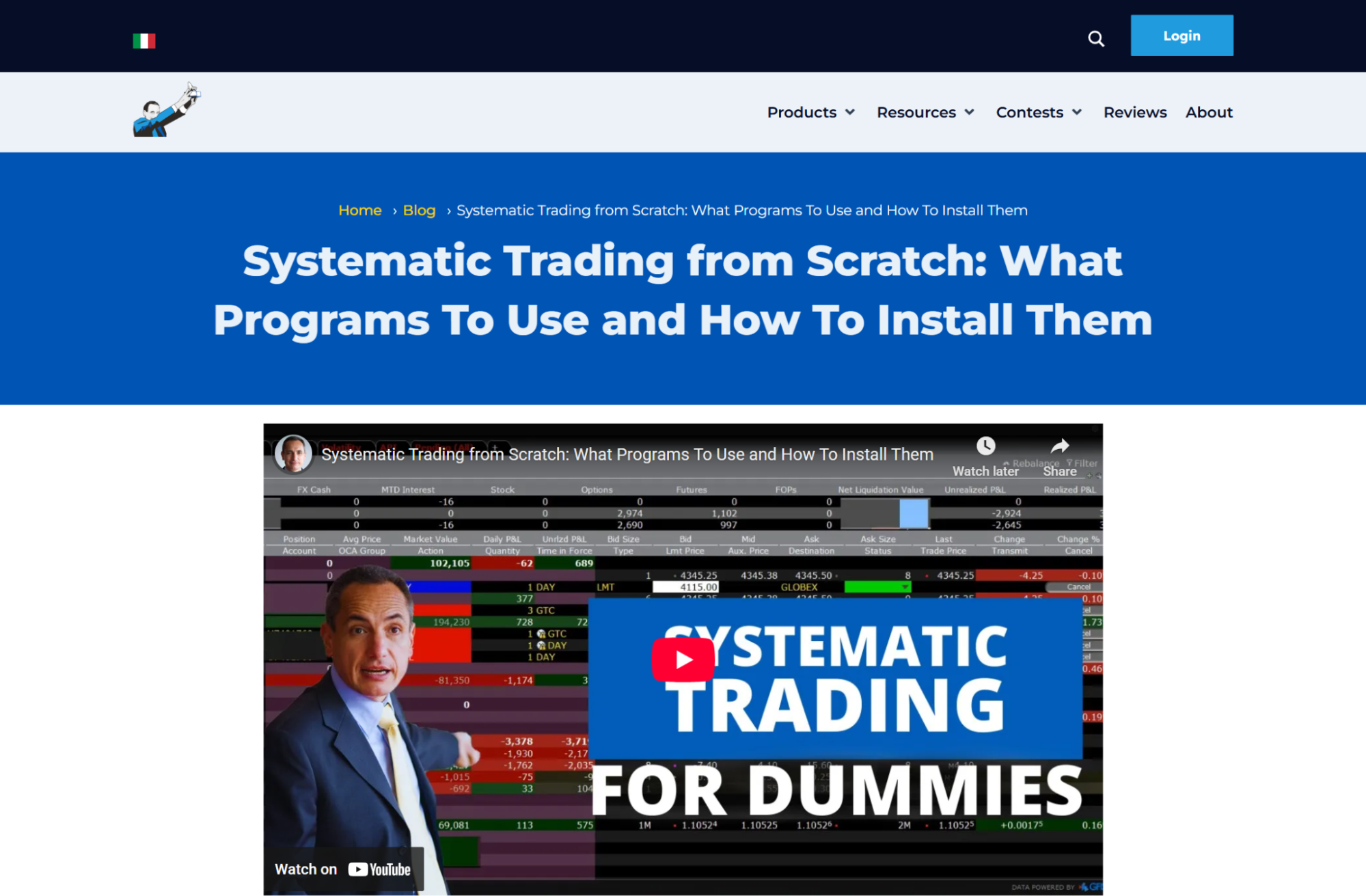Click the Watch on YouTube logo
This screenshot has width=1366, height=896.
tap(379, 869)
